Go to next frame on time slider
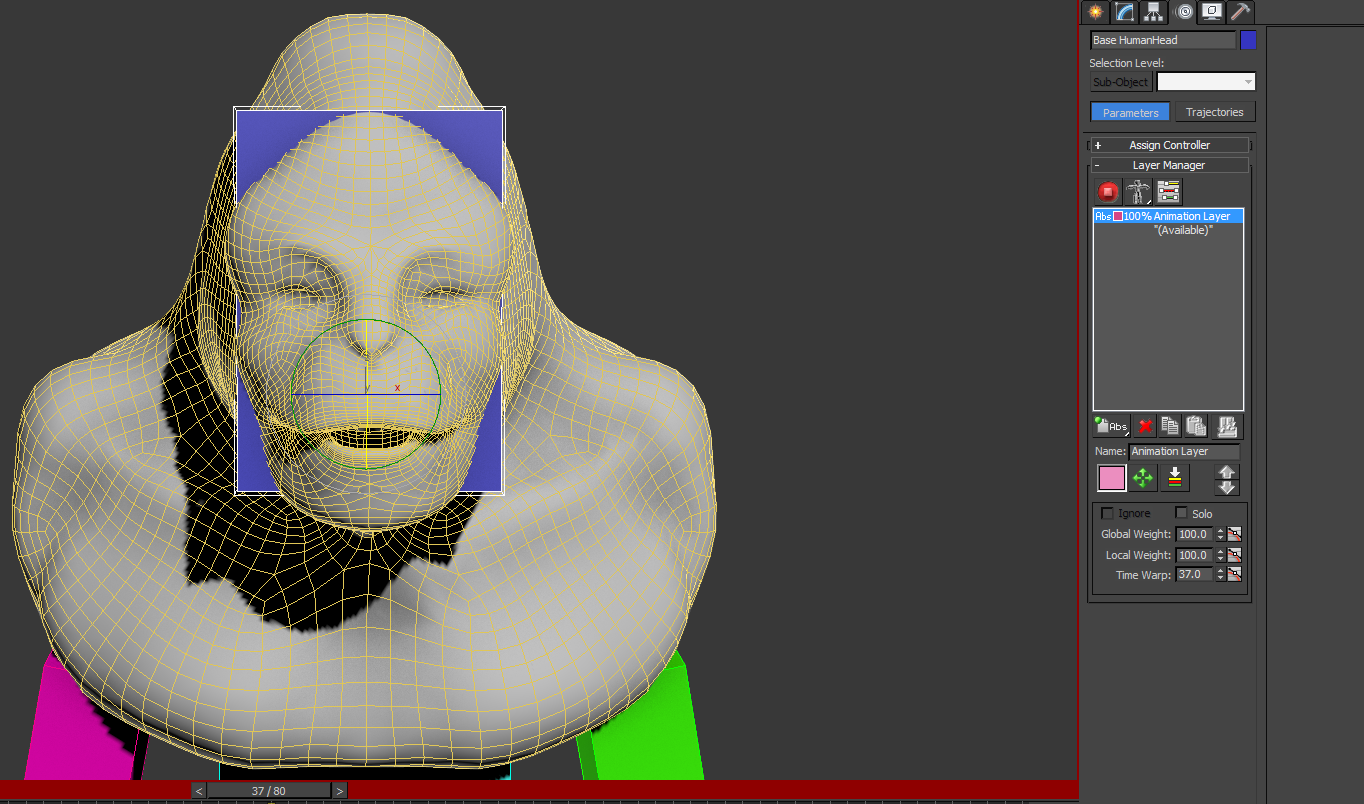1364x804 pixels. (340, 791)
